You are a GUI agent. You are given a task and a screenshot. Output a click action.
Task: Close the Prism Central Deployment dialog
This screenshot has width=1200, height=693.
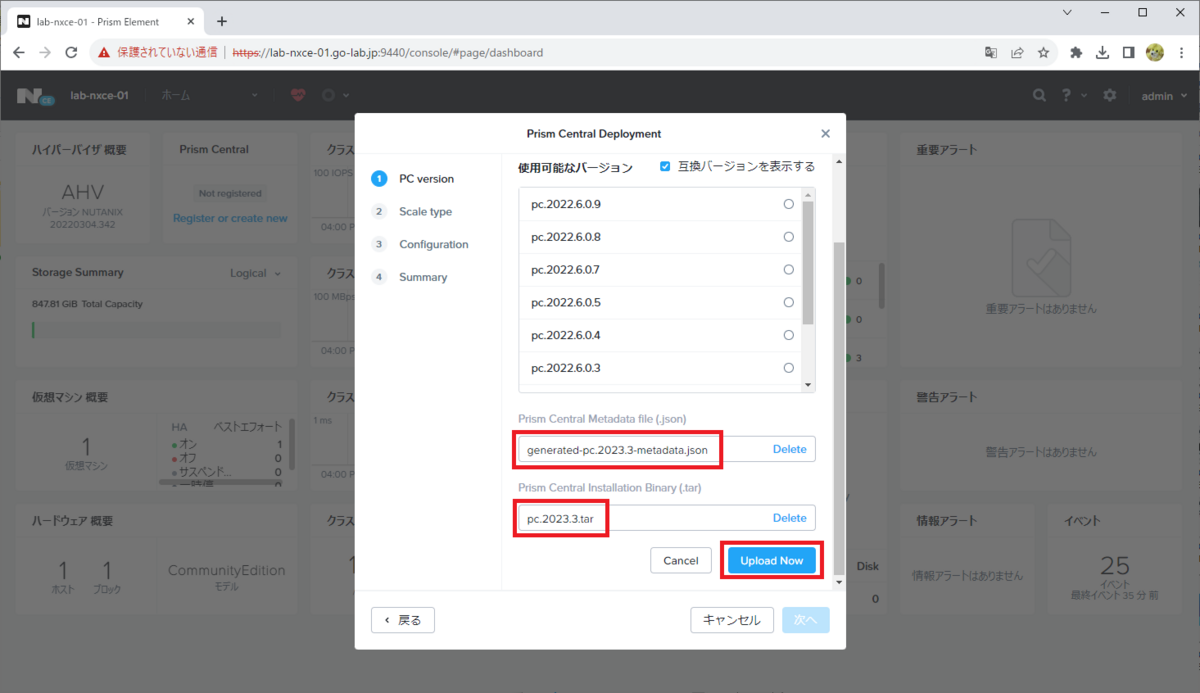coord(825,133)
